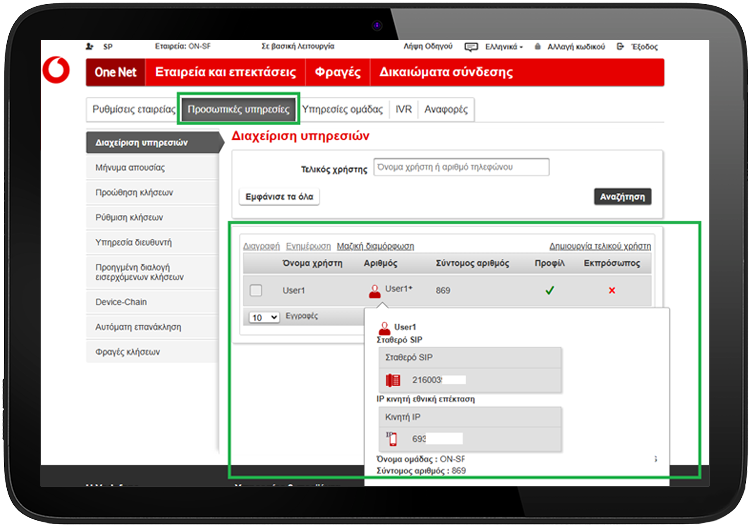Click the Σταθερό SIP desk phone icon
Image resolution: width=750 pixels, height=527 pixels.
[x=393, y=380]
